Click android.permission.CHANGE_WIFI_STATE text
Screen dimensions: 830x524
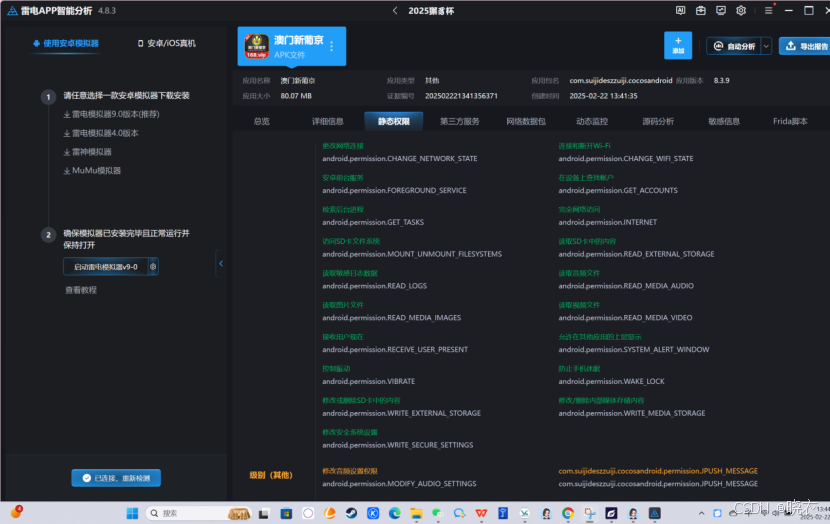(626, 158)
